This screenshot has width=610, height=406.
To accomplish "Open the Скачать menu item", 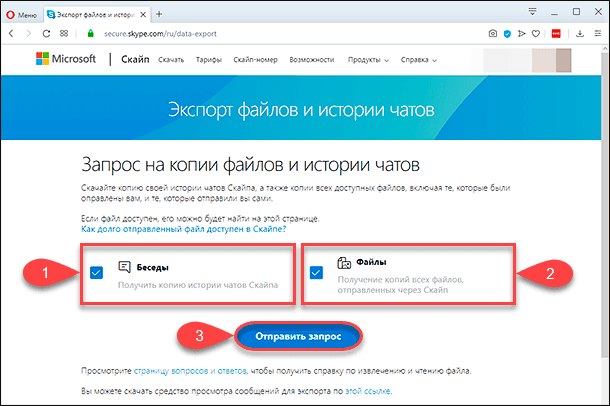I will (171, 60).
